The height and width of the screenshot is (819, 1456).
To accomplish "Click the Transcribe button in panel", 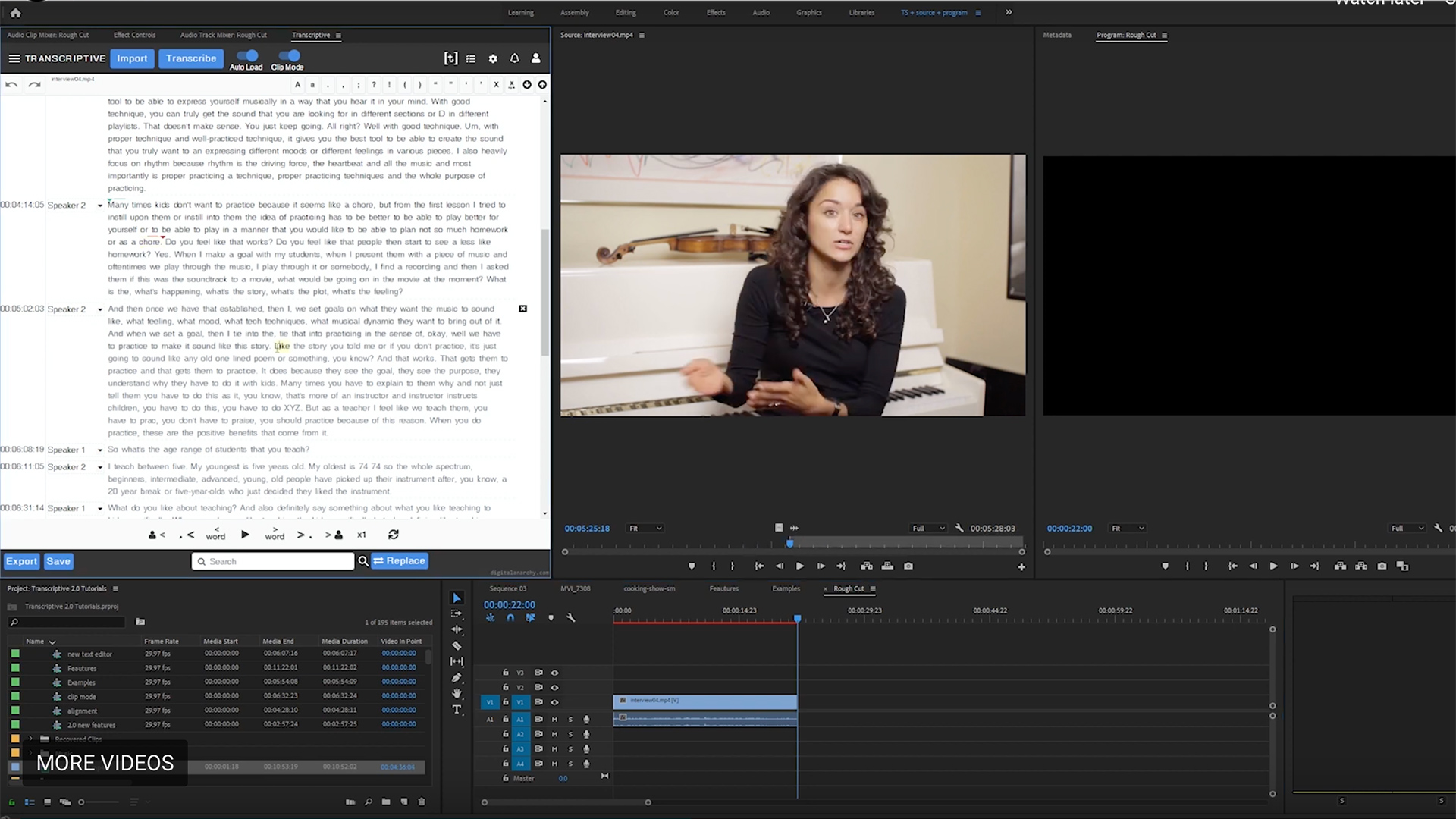I will 190,58.
